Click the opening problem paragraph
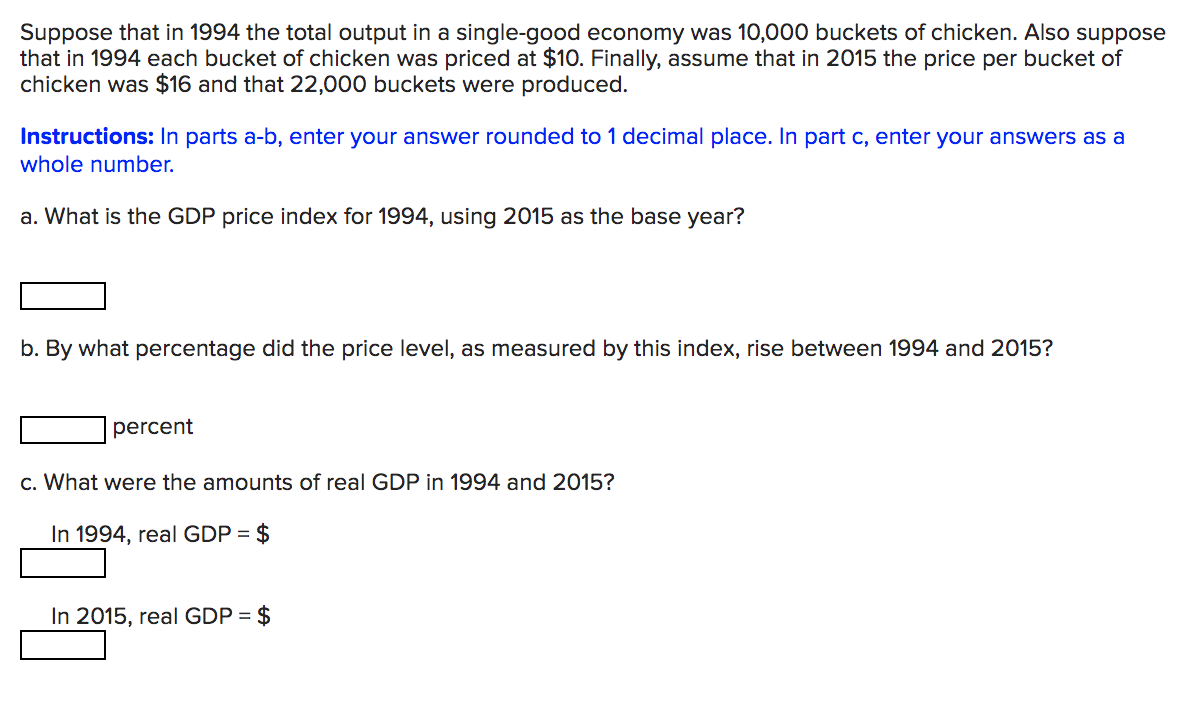The width and height of the screenshot is (1200, 716). point(590,58)
